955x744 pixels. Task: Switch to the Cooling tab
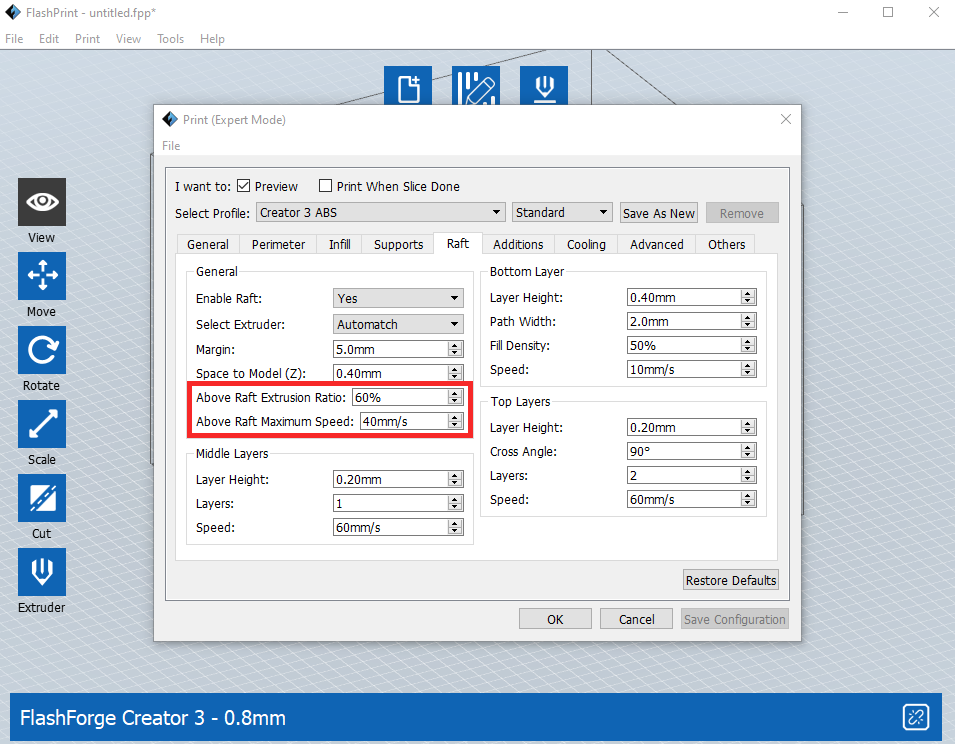[x=586, y=244]
